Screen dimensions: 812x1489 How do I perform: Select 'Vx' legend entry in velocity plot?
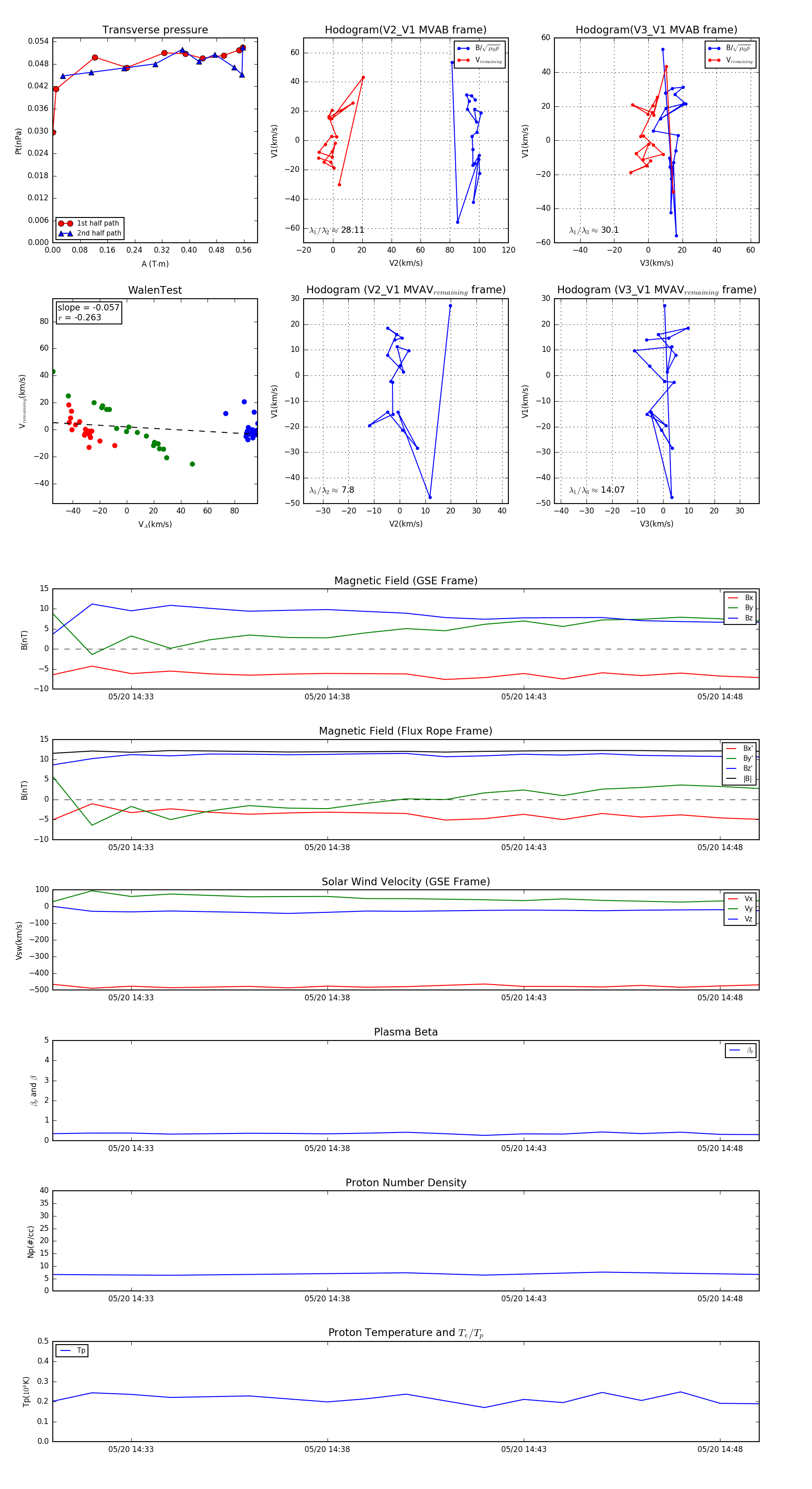click(x=740, y=899)
